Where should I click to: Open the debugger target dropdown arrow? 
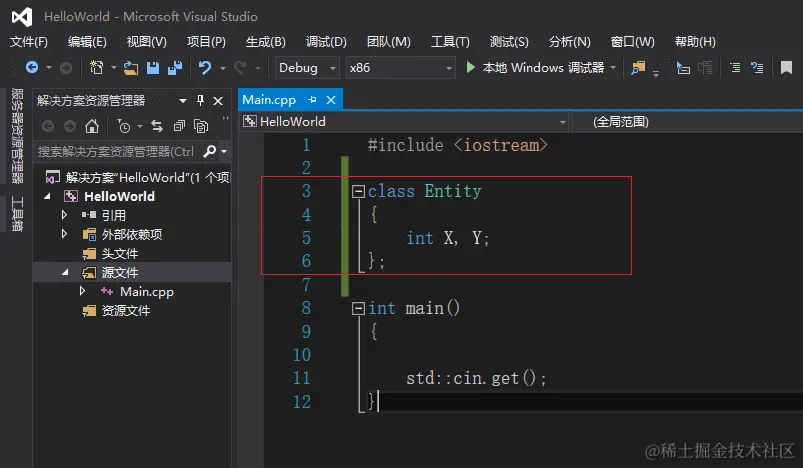[613, 68]
